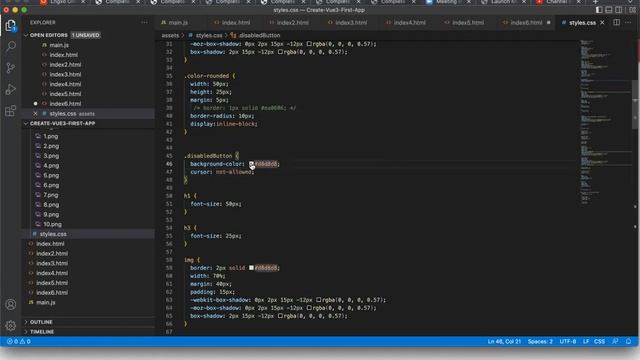
Task: Click the notifications bell in status bar
Action: pyautogui.click(x=629, y=341)
